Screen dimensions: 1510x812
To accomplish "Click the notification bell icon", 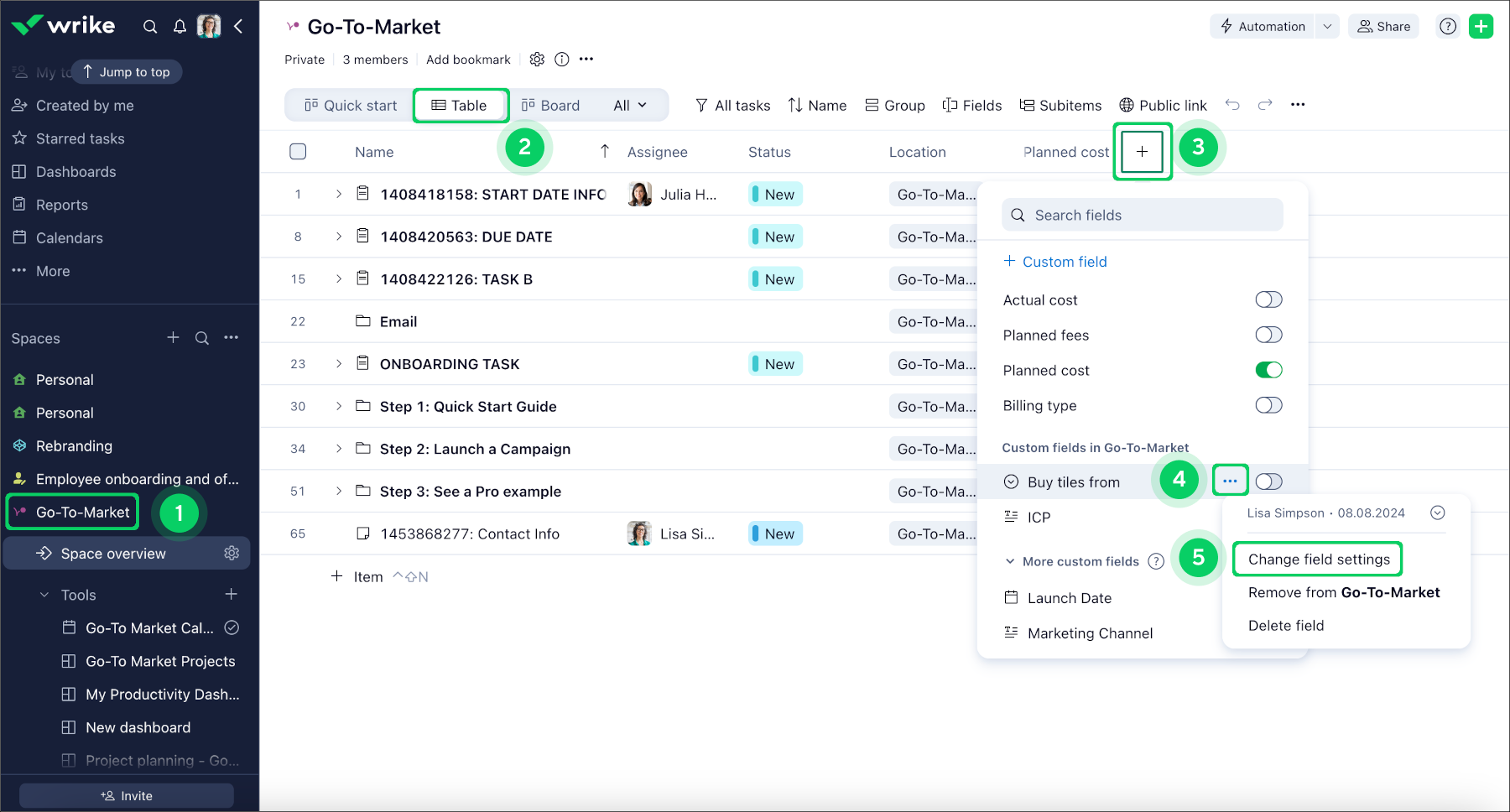I will click(180, 26).
